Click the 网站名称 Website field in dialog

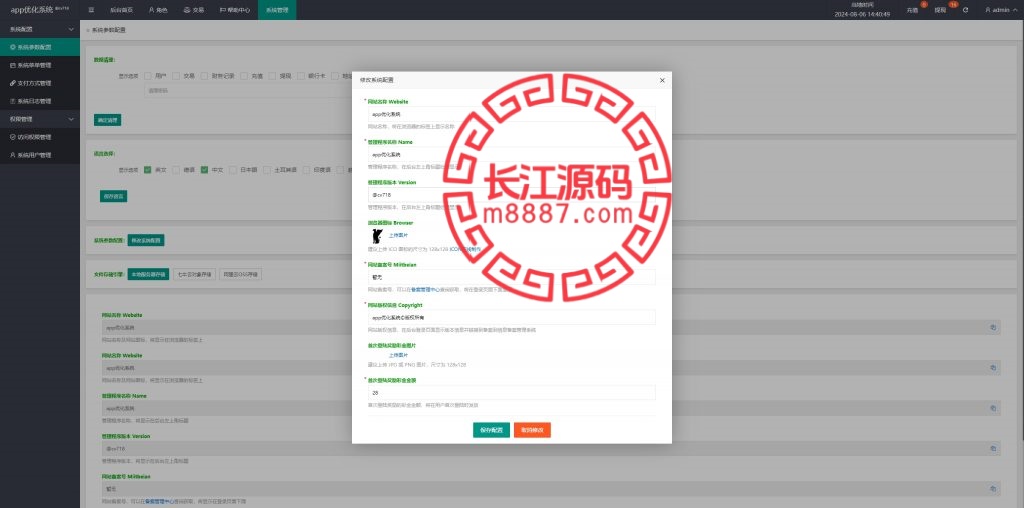point(511,114)
